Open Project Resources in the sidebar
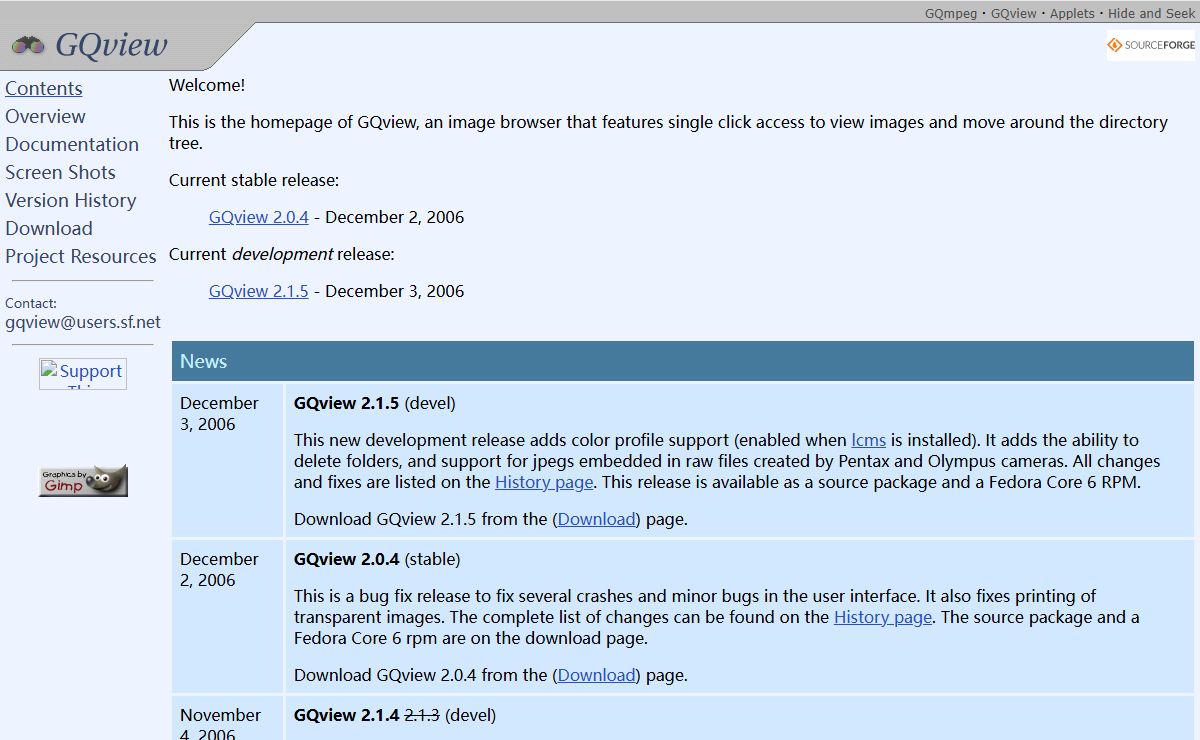This screenshot has height=740, width=1200. click(81, 256)
